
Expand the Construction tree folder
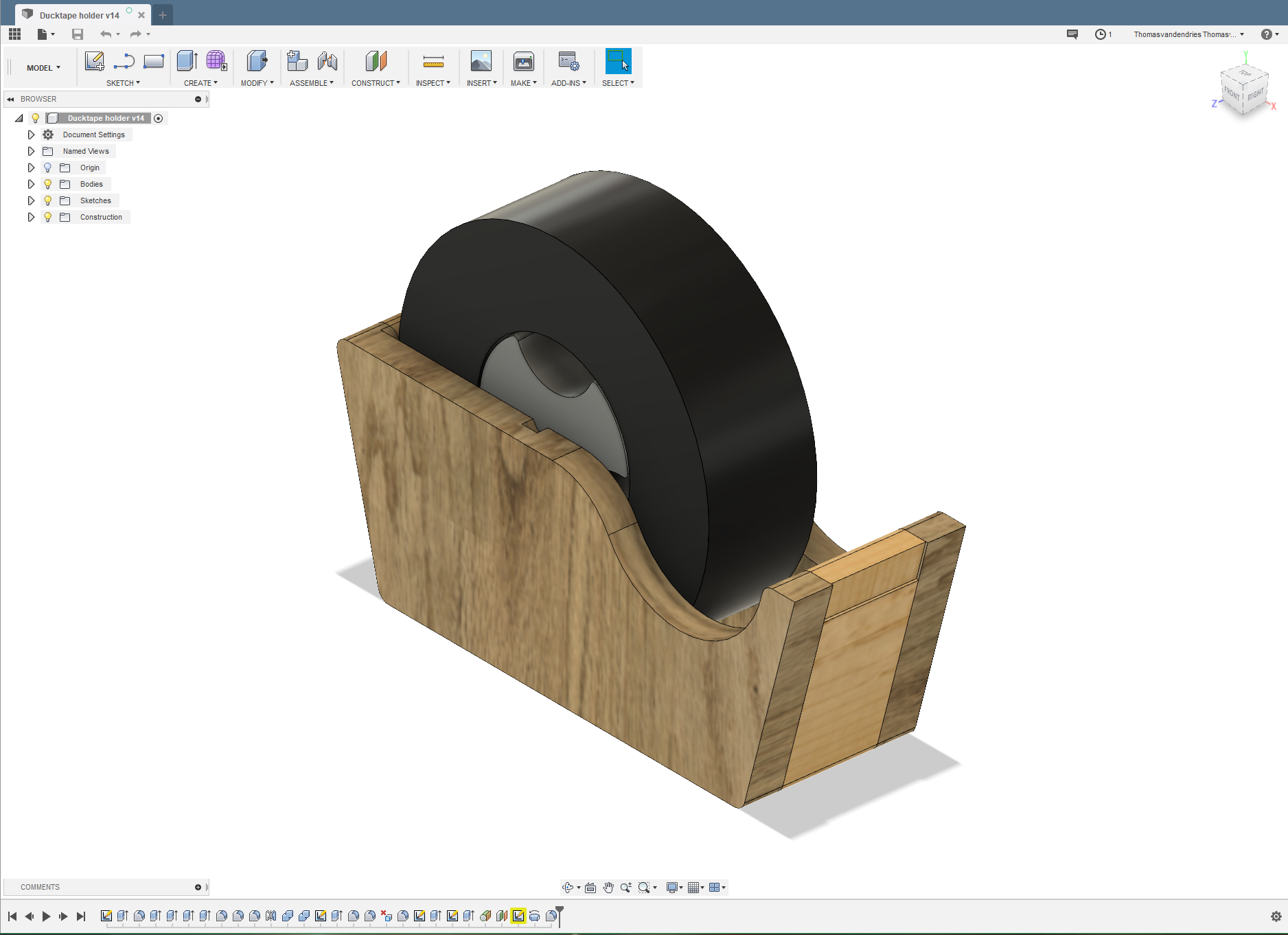point(31,217)
